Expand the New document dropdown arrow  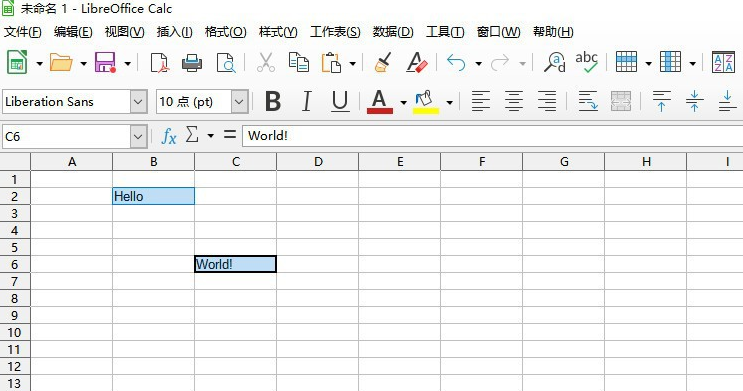(x=39, y=63)
